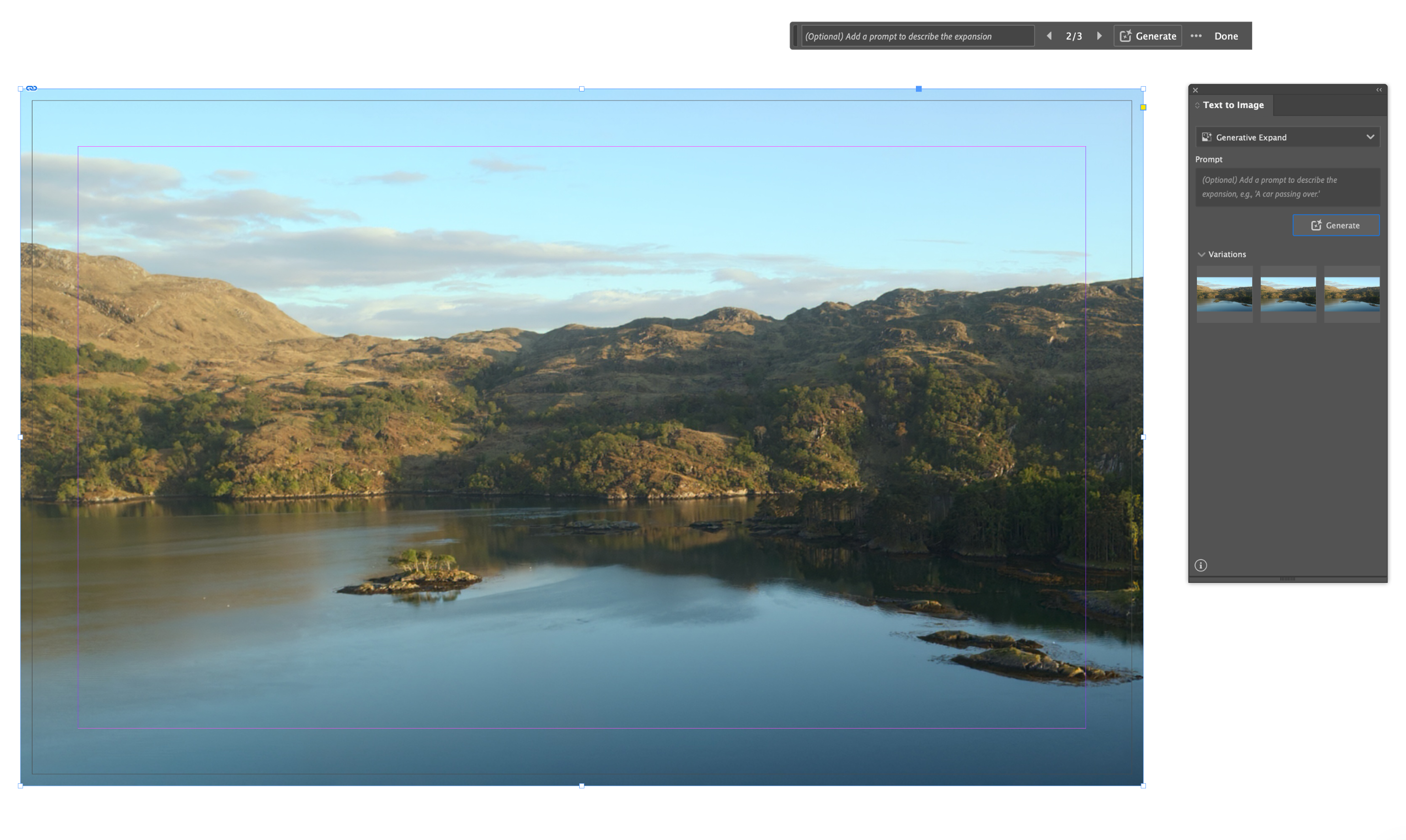
Task: Click the task bar expansion prompt field
Action: point(917,36)
